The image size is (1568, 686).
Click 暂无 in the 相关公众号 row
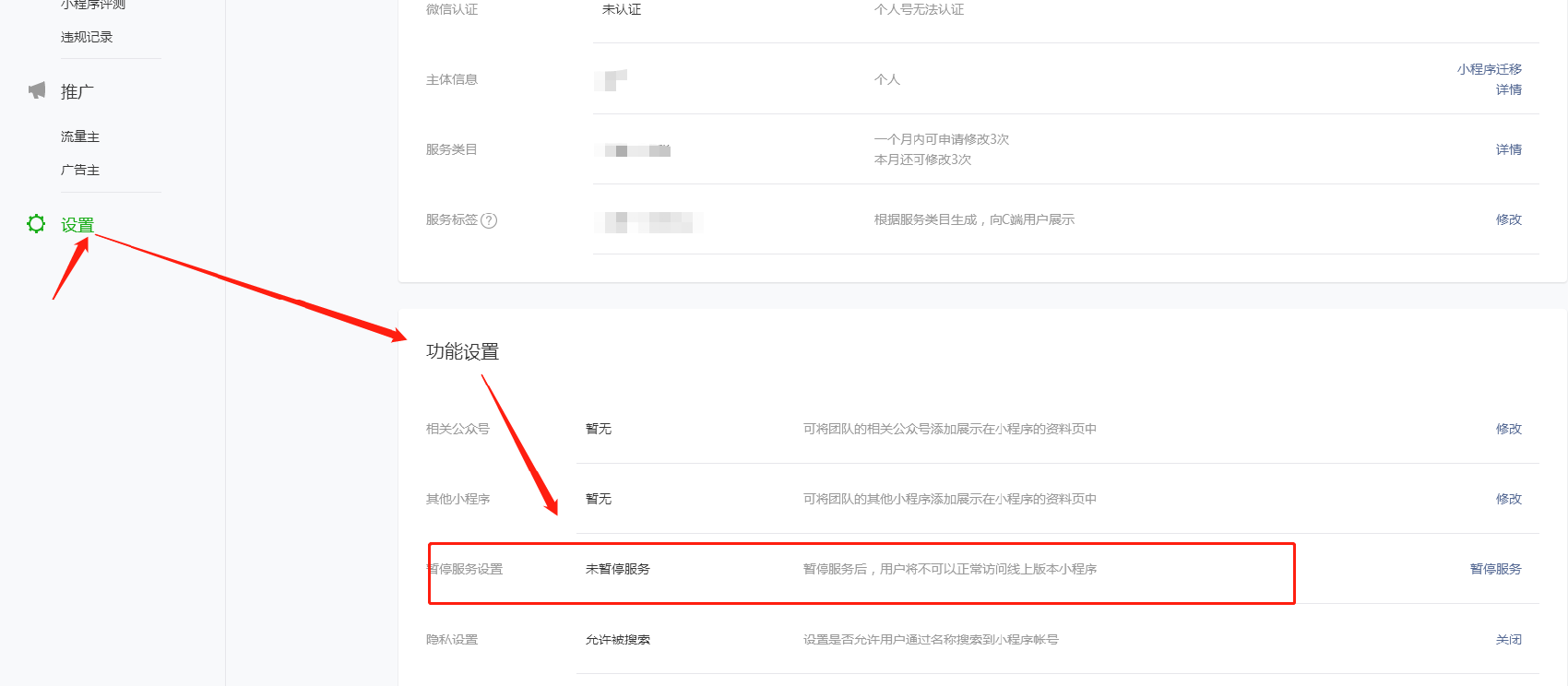(599, 429)
